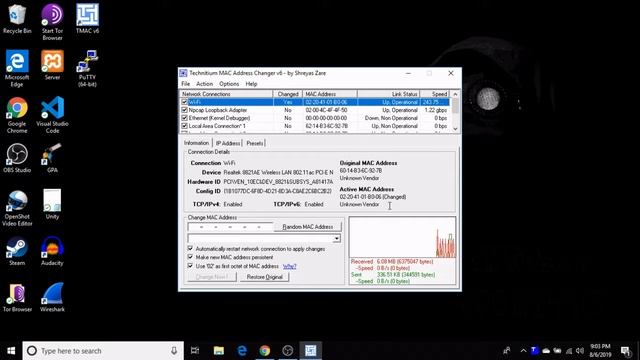Image resolution: width=640 pixels, height=360 pixels.
Task: Click the network traffic graph
Action: (x=402, y=237)
